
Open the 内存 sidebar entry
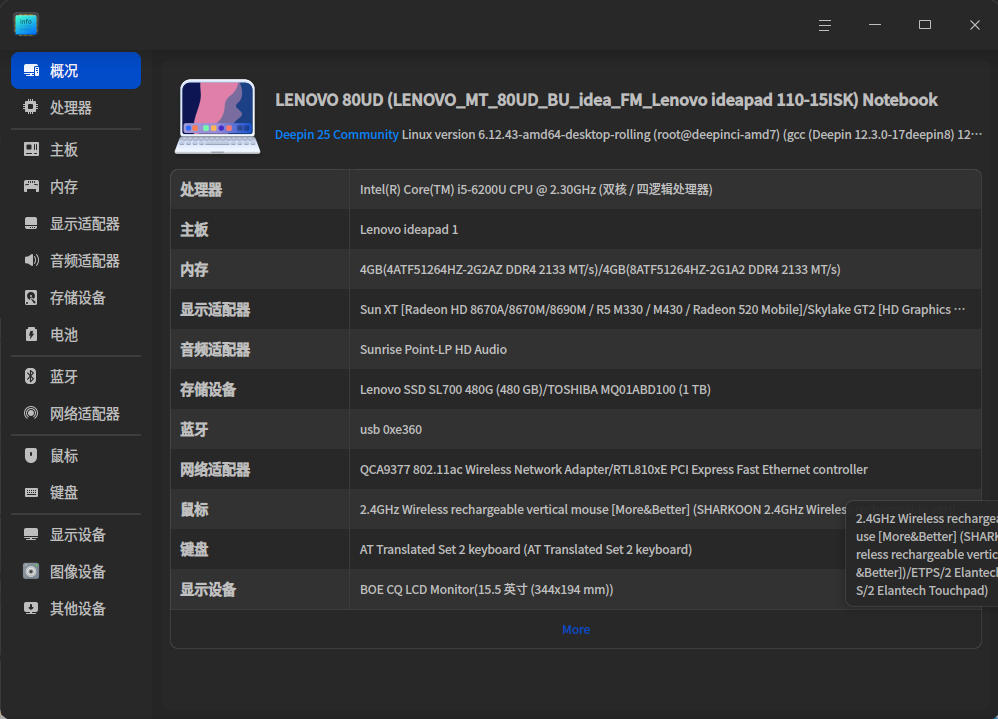tap(76, 186)
